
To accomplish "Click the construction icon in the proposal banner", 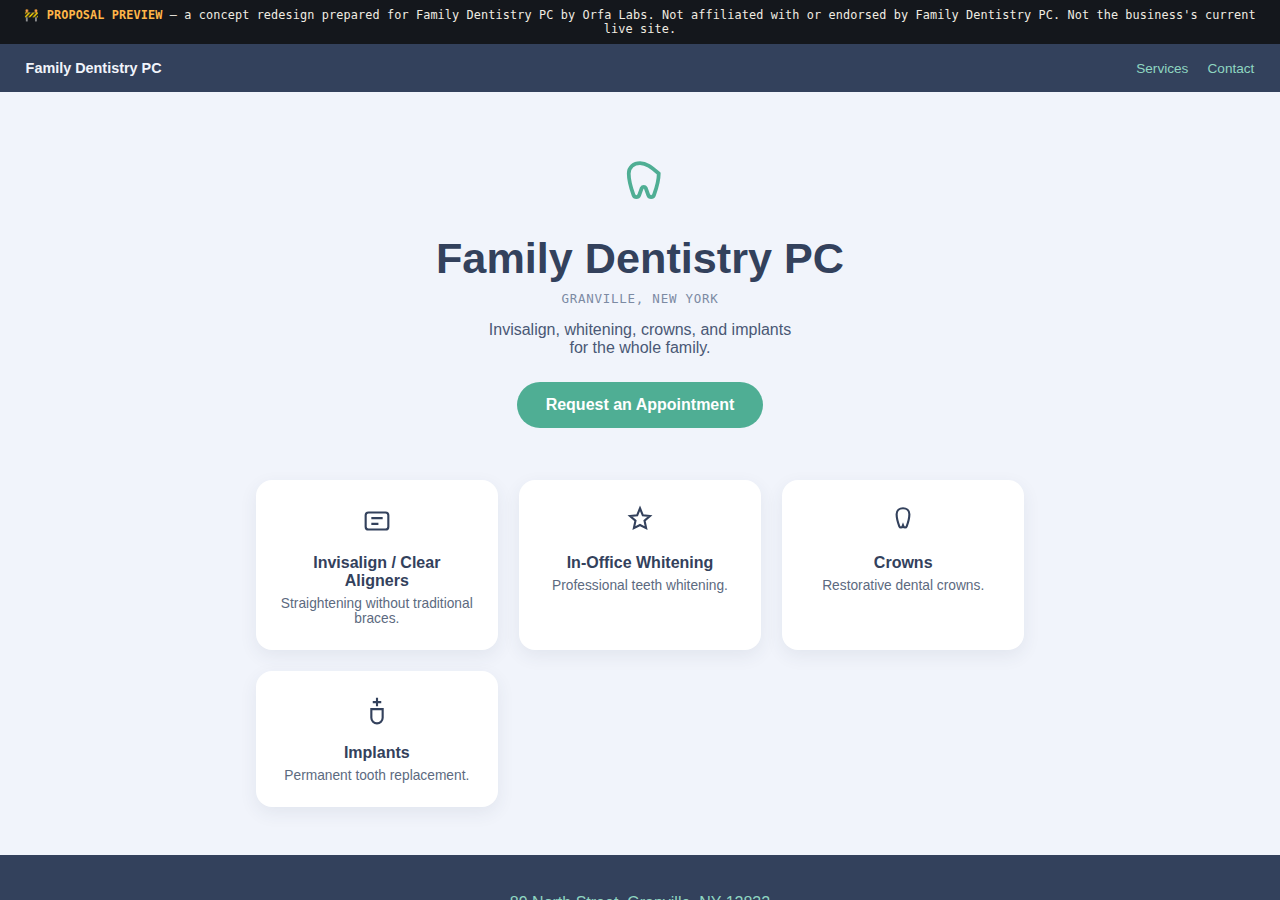I will tap(32, 15).
